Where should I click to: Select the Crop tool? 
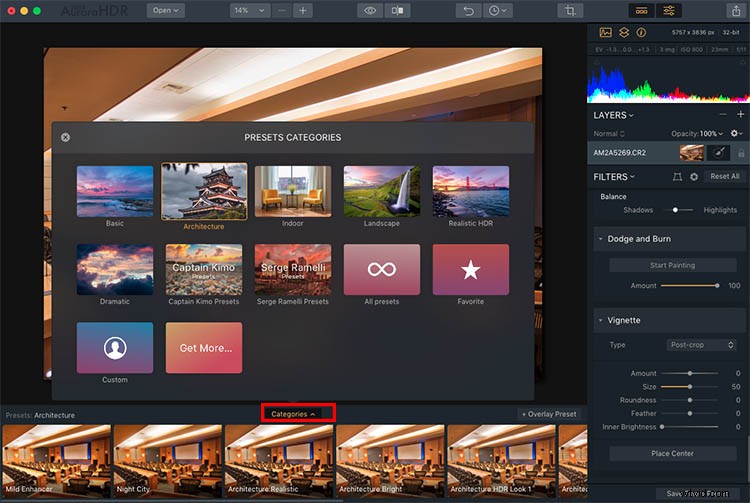click(x=570, y=11)
